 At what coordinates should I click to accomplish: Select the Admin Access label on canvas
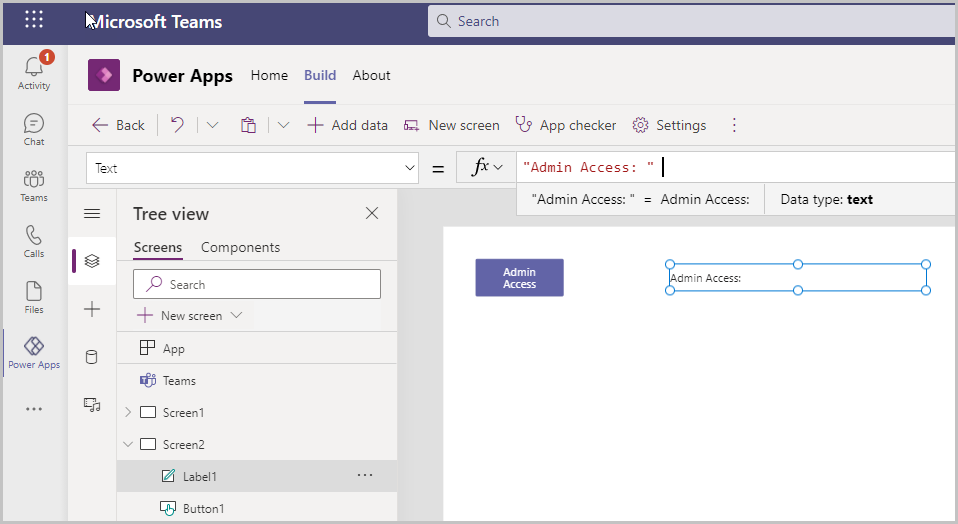797,277
